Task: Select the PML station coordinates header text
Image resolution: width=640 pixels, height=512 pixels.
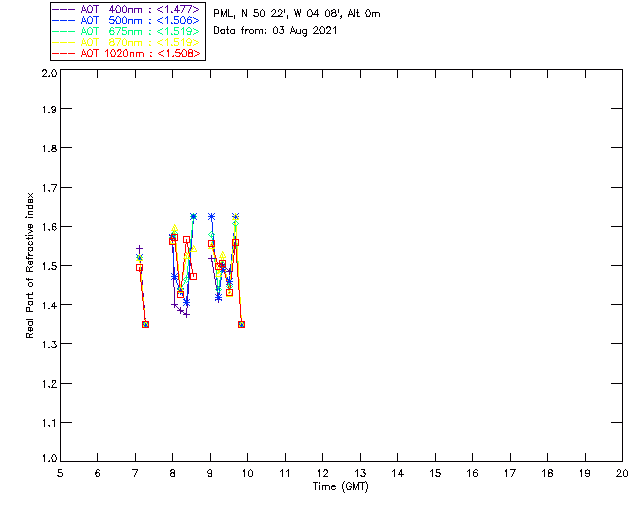Action: click(x=297, y=14)
